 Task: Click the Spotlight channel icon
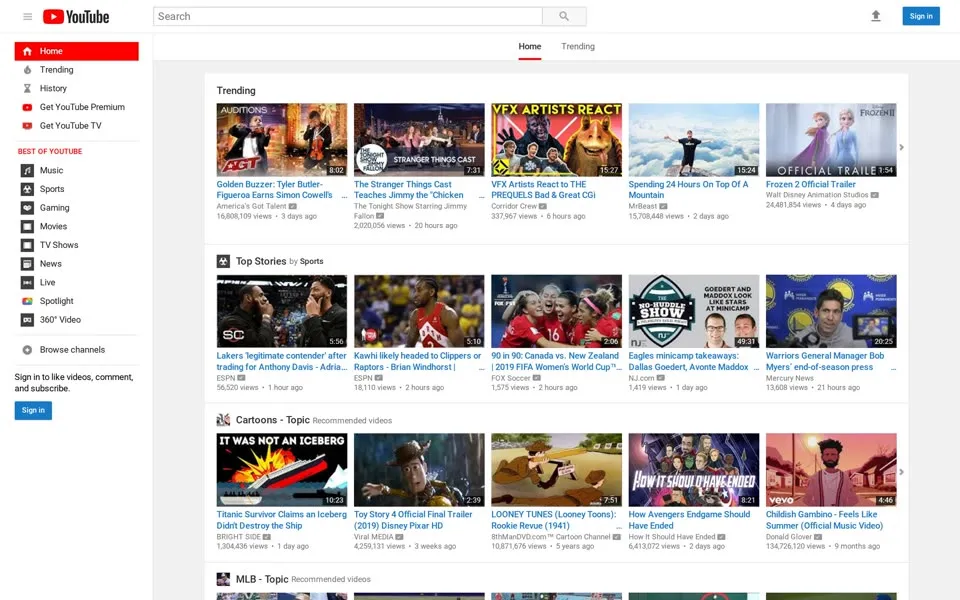coord(27,301)
